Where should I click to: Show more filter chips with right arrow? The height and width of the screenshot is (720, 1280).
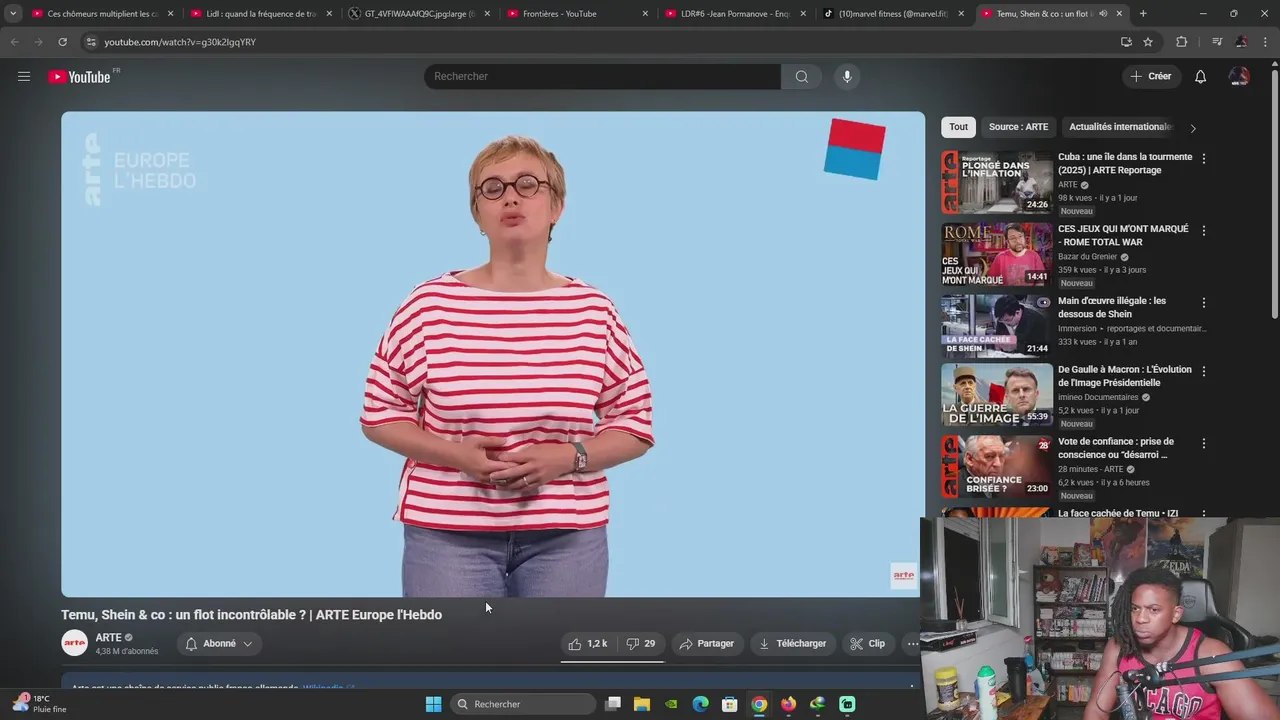tap(1192, 128)
